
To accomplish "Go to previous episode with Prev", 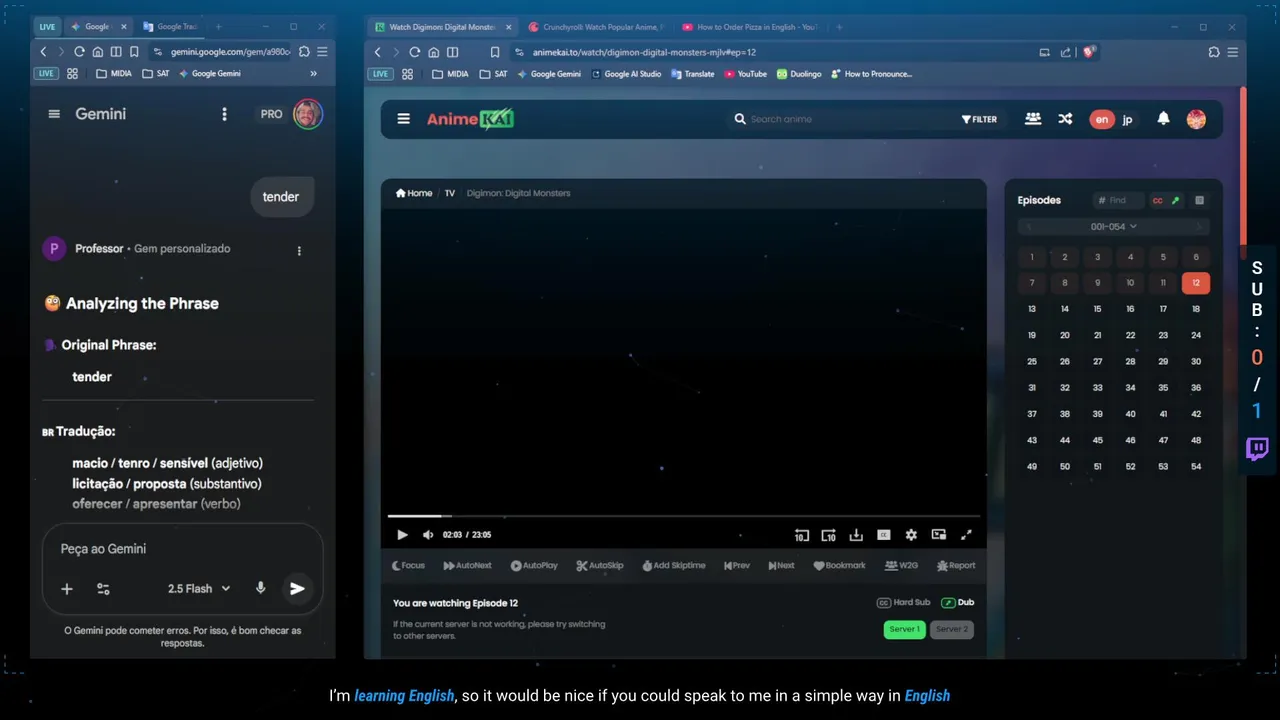I will (737, 566).
